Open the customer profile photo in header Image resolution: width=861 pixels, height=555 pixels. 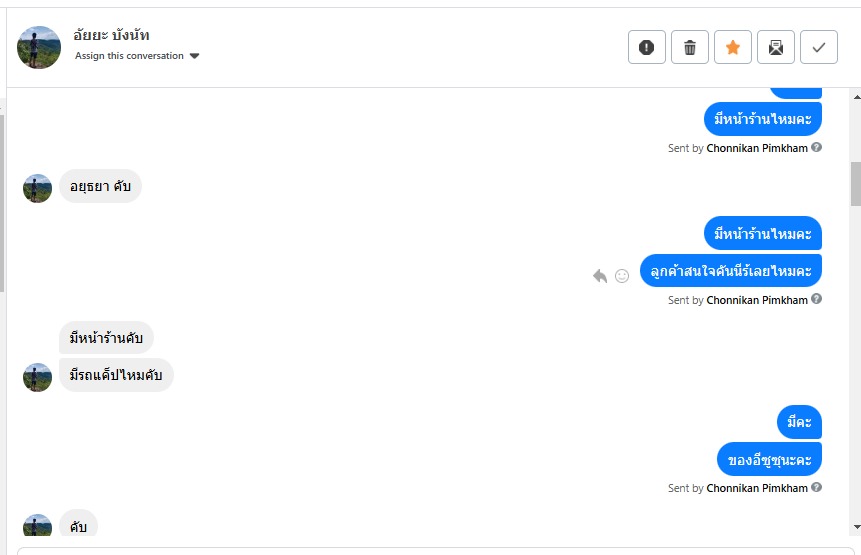click(39, 47)
